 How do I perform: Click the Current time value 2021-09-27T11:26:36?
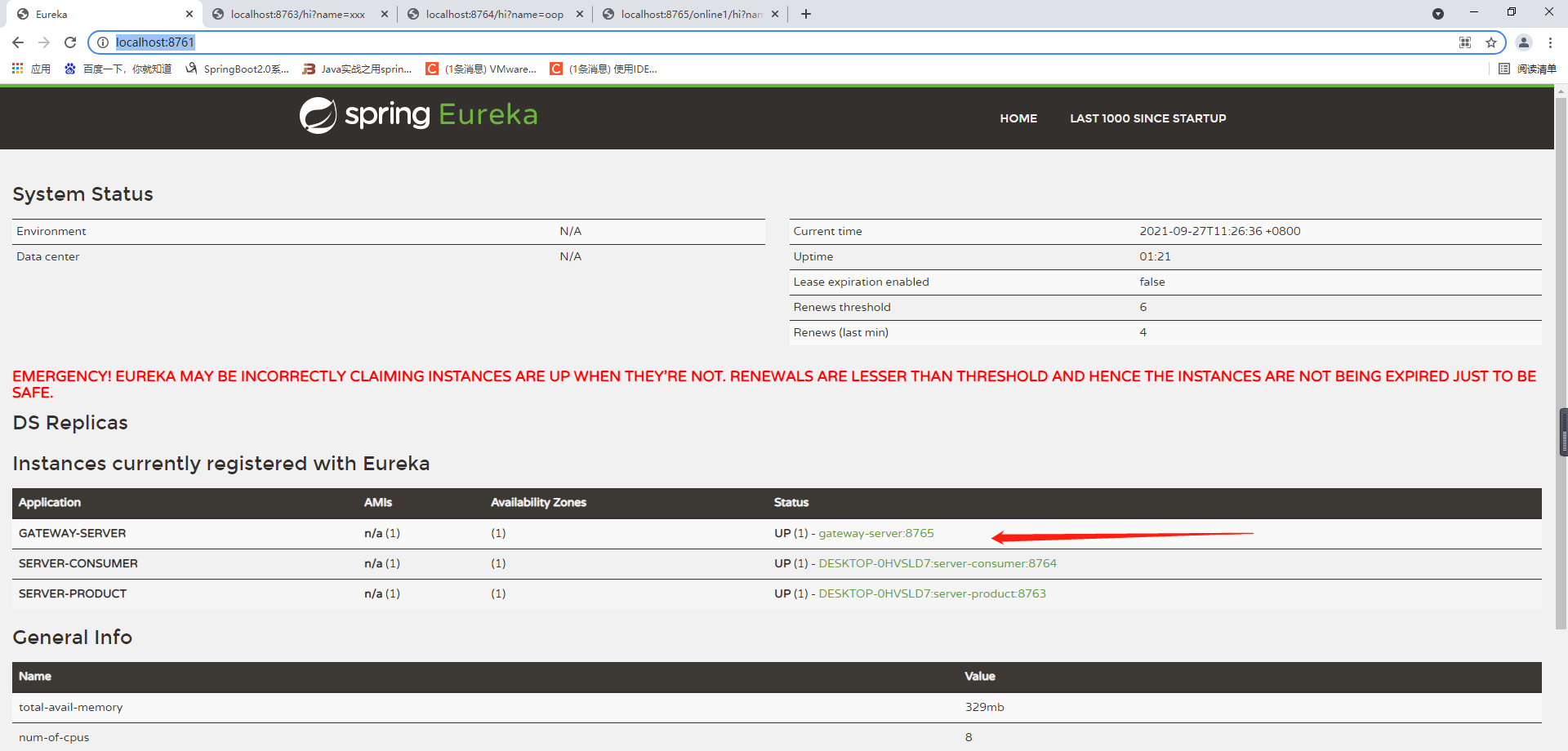pyautogui.click(x=1219, y=231)
